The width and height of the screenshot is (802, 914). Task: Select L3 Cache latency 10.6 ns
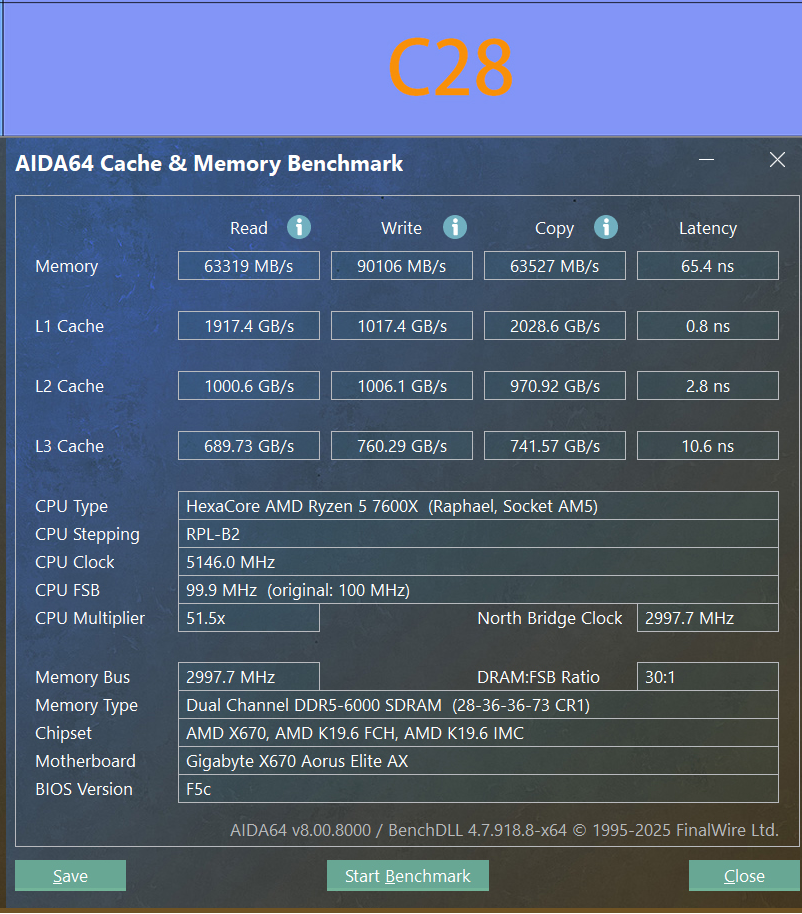pos(708,446)
